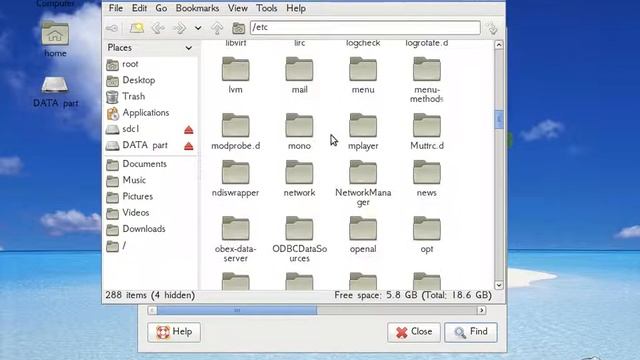Open the Edit menu
Image resolution: width=640 pixels, height=360 pixels.
pos(139,8)
